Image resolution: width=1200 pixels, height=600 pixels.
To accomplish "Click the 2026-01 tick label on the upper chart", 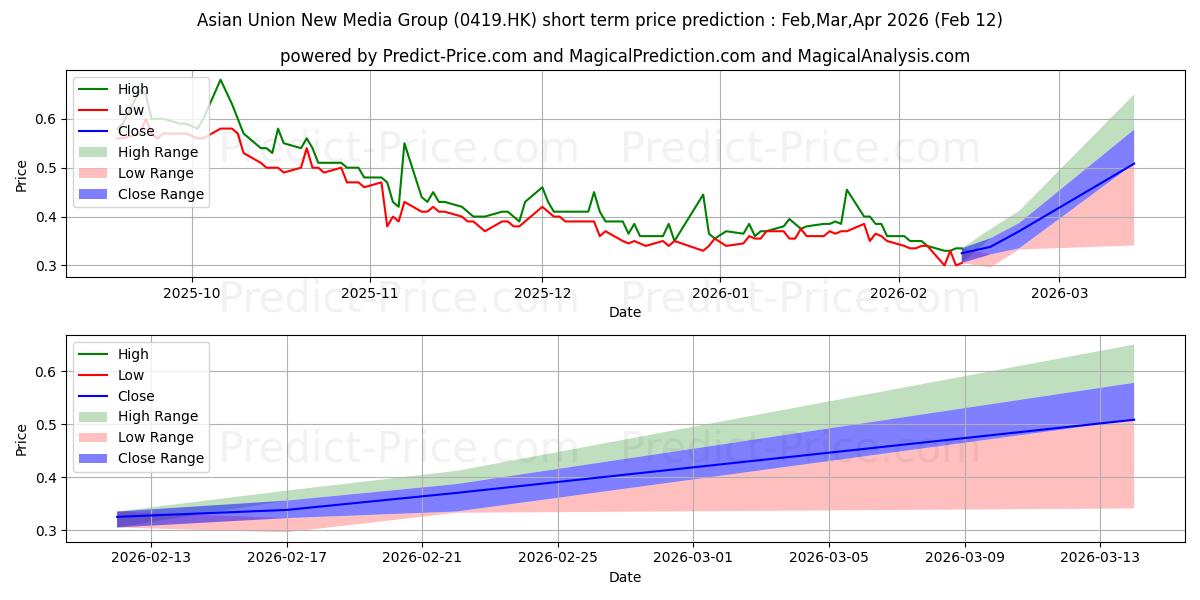I will (719, 296).
